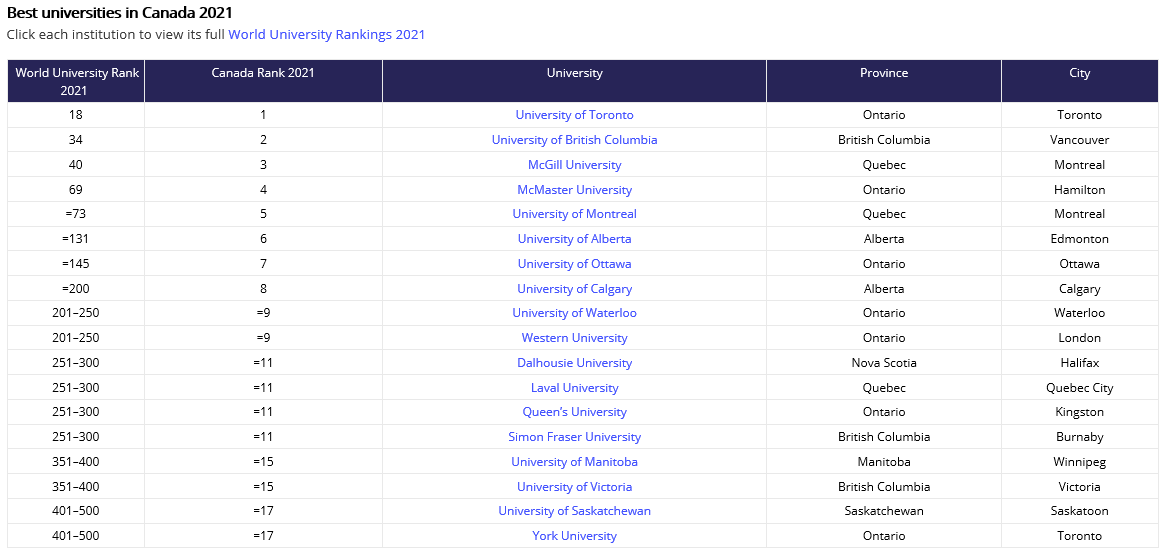Open the University of Calgary link
This screenshot has height=548, width=1170.
[x=575, y=288]
